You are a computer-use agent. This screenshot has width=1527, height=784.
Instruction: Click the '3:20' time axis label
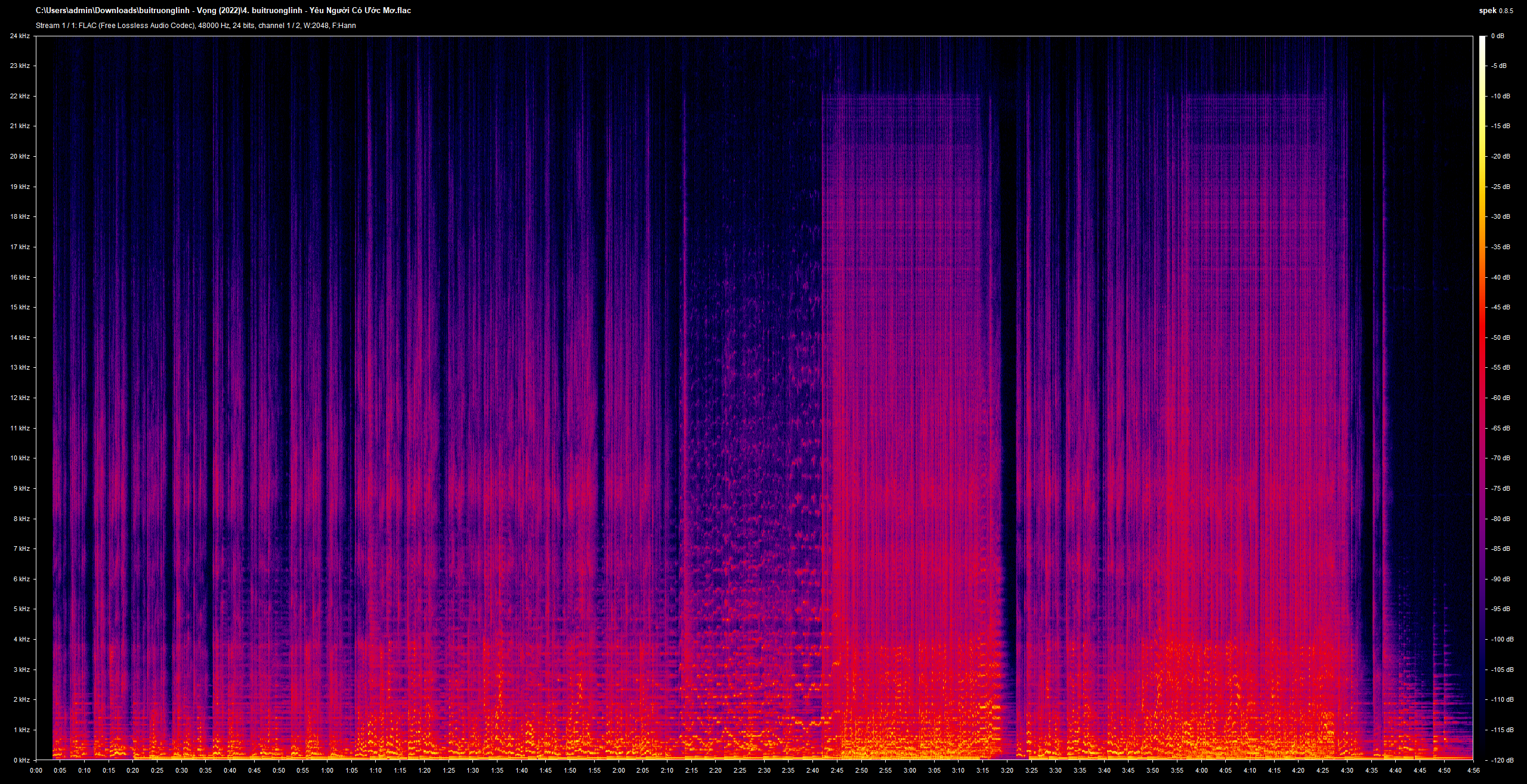(1007, 770)
